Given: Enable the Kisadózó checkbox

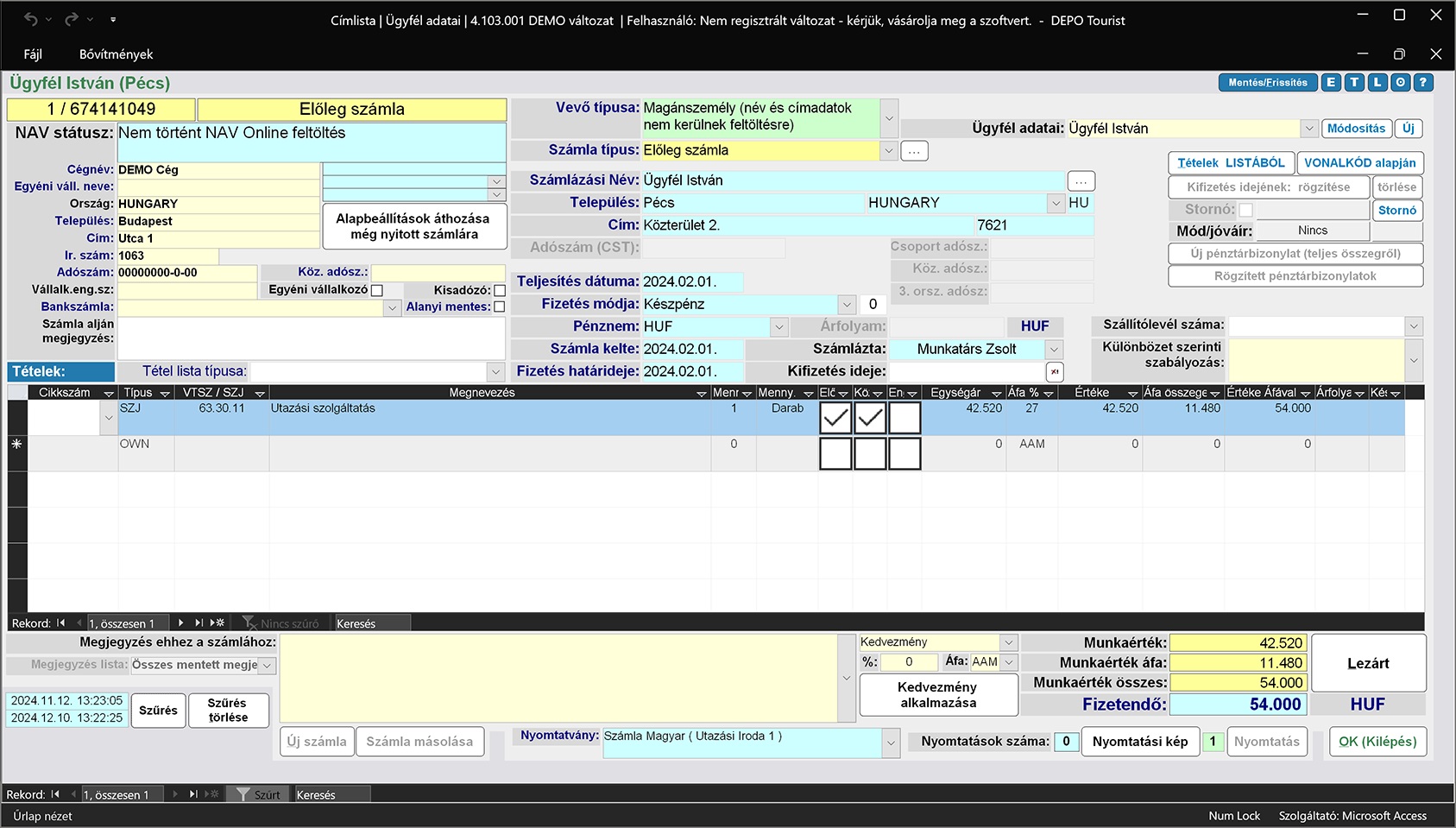Looking at the screenshot, I should click(x=499, y=291).
